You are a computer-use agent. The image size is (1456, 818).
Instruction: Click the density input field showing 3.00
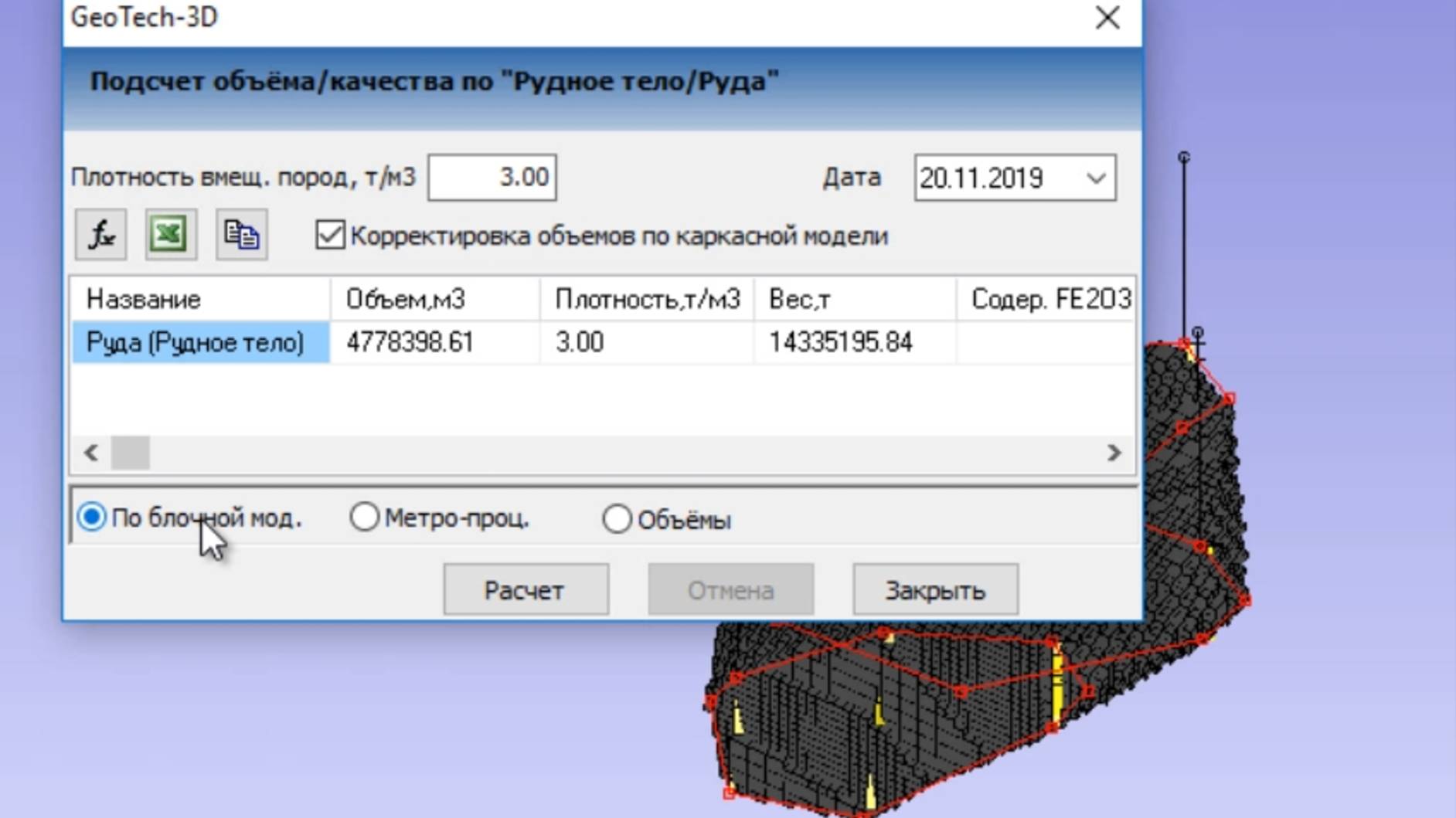point(492,177)
